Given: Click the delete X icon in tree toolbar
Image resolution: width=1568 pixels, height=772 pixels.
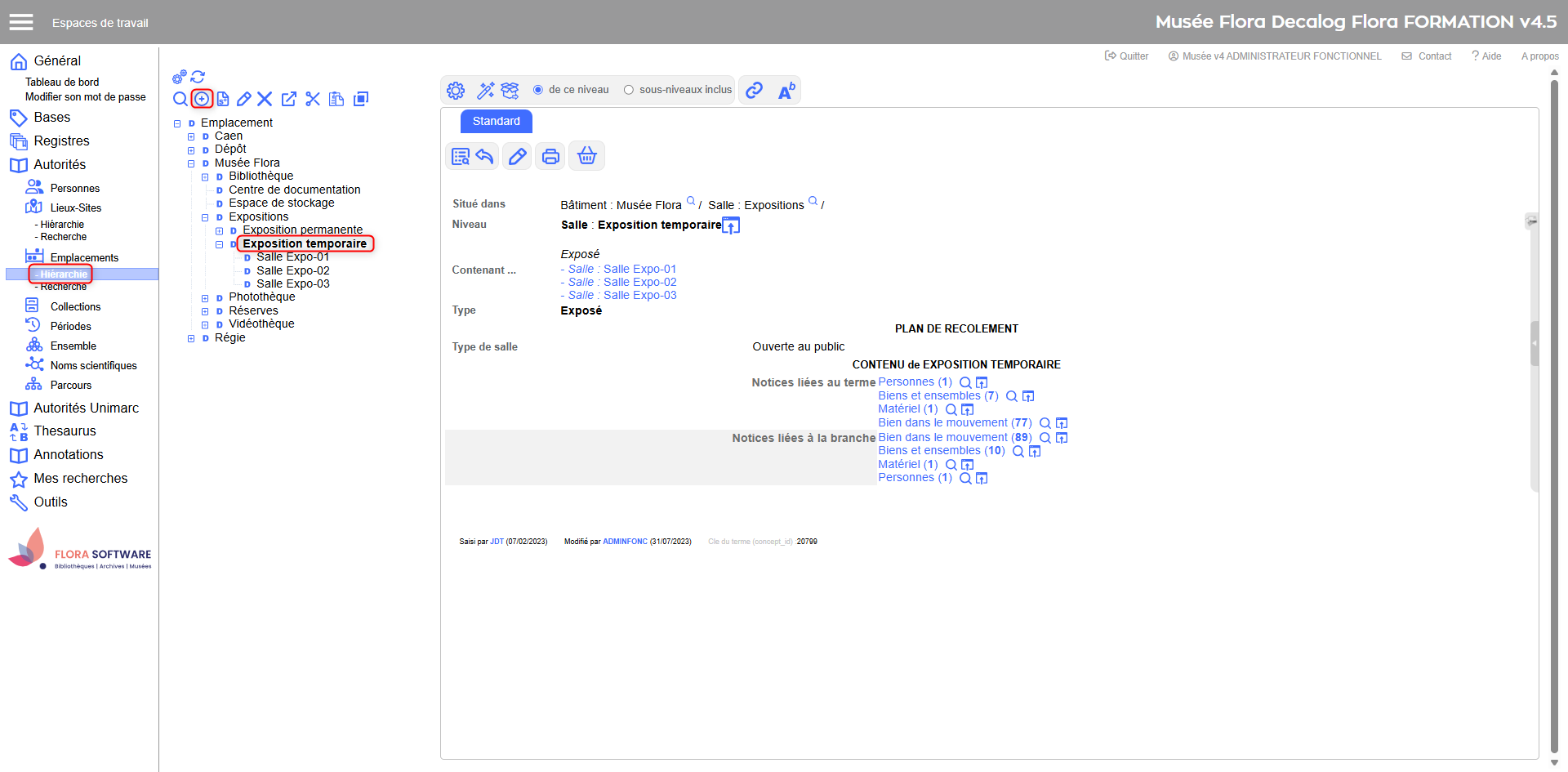Looking at the screenshot, I should point(265,99).
